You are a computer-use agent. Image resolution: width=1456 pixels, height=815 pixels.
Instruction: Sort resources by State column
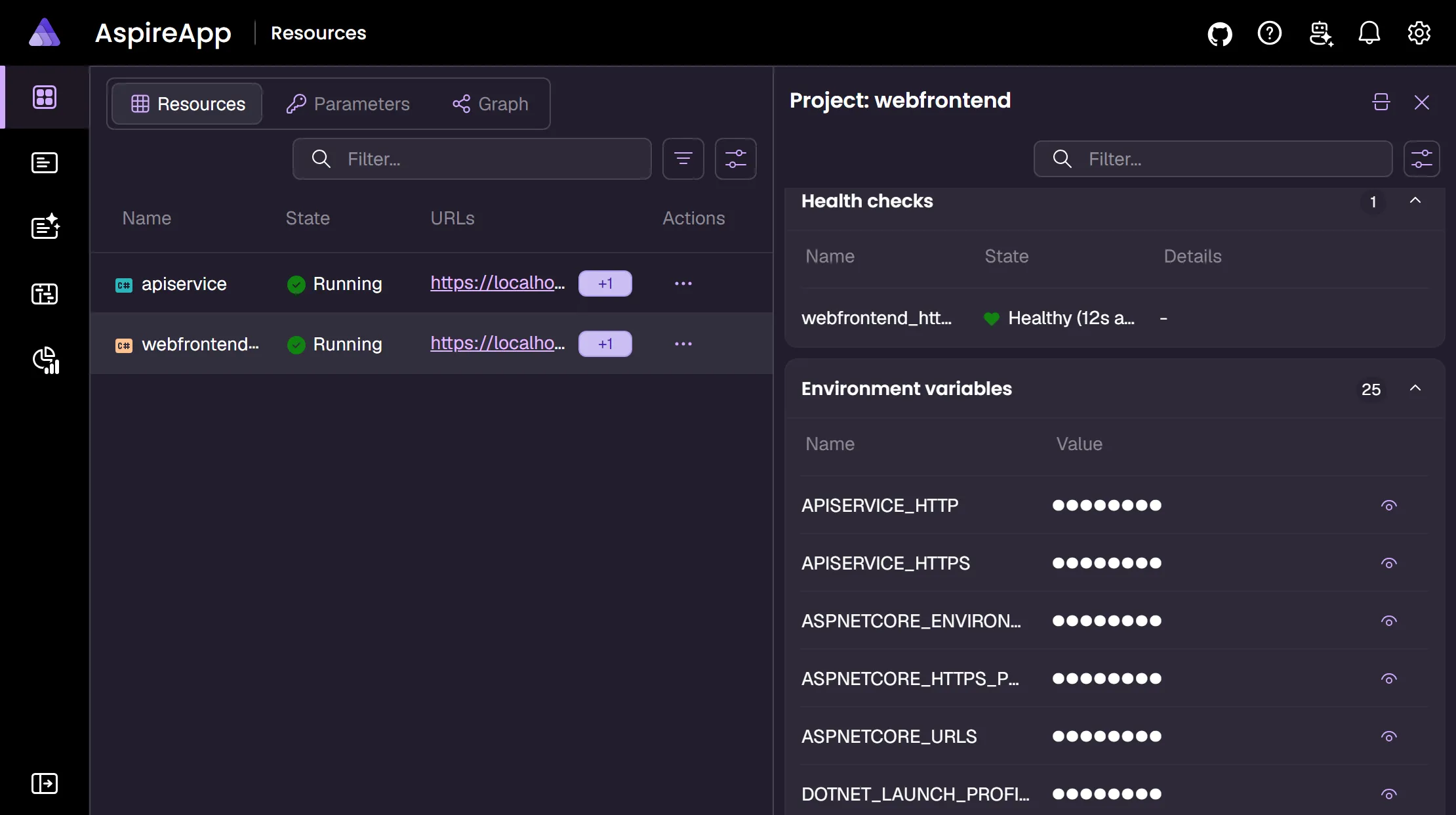[x=308, y=218]
